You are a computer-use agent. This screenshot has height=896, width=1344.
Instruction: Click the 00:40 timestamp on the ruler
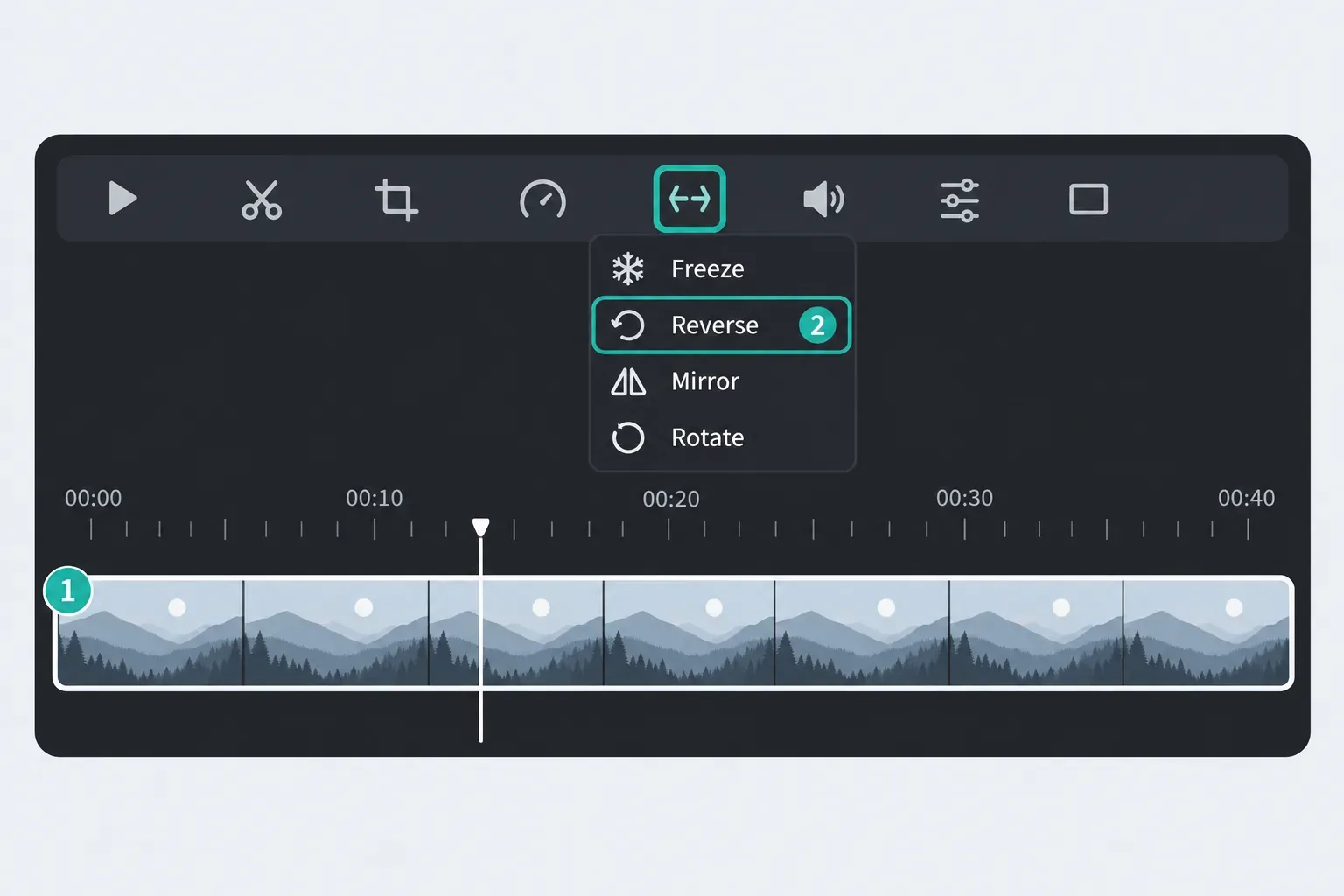point(1246,499)
